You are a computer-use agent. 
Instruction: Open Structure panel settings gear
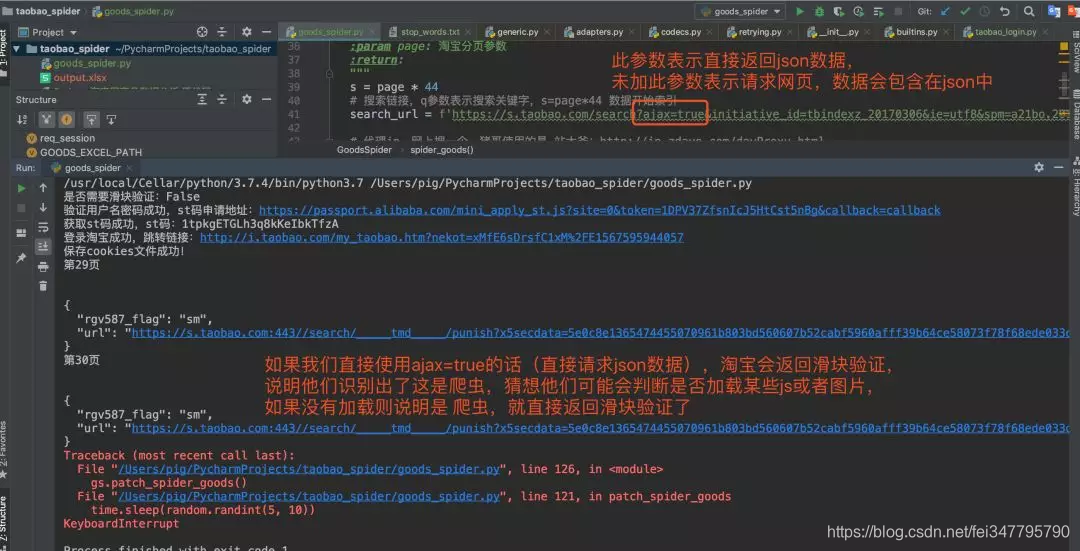pos(247,100)
